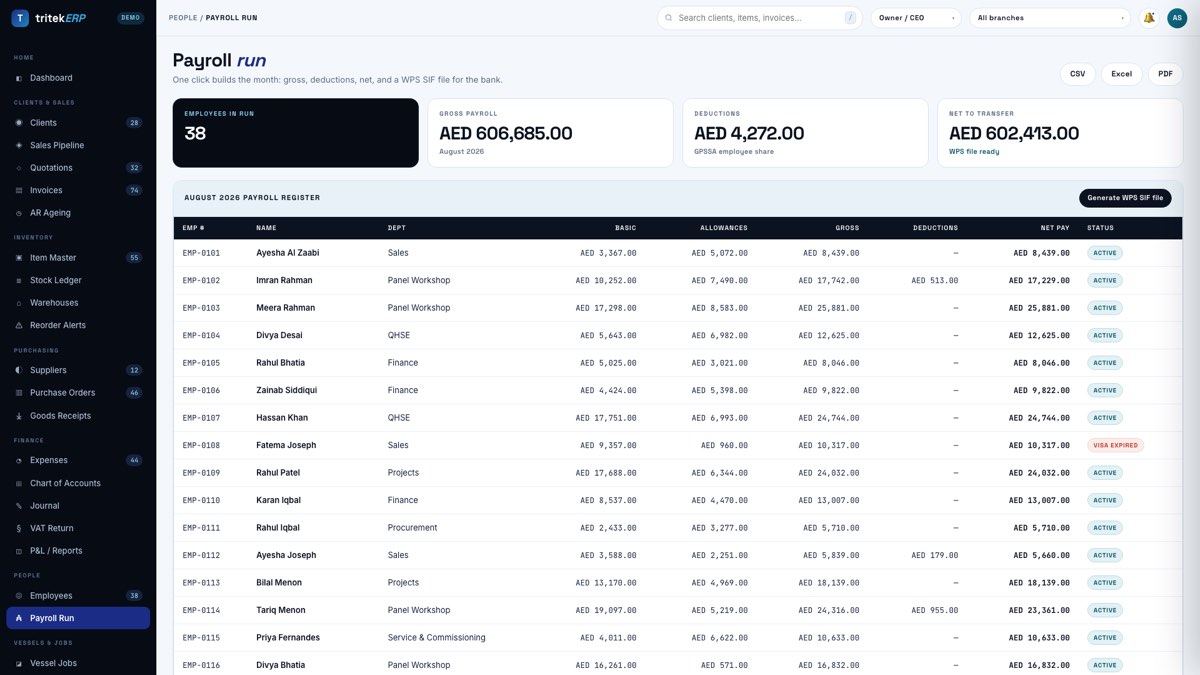Click Generate WPS SIF file button
The width and height of the screenshot is (1200, 675).
pos(1125,198)
